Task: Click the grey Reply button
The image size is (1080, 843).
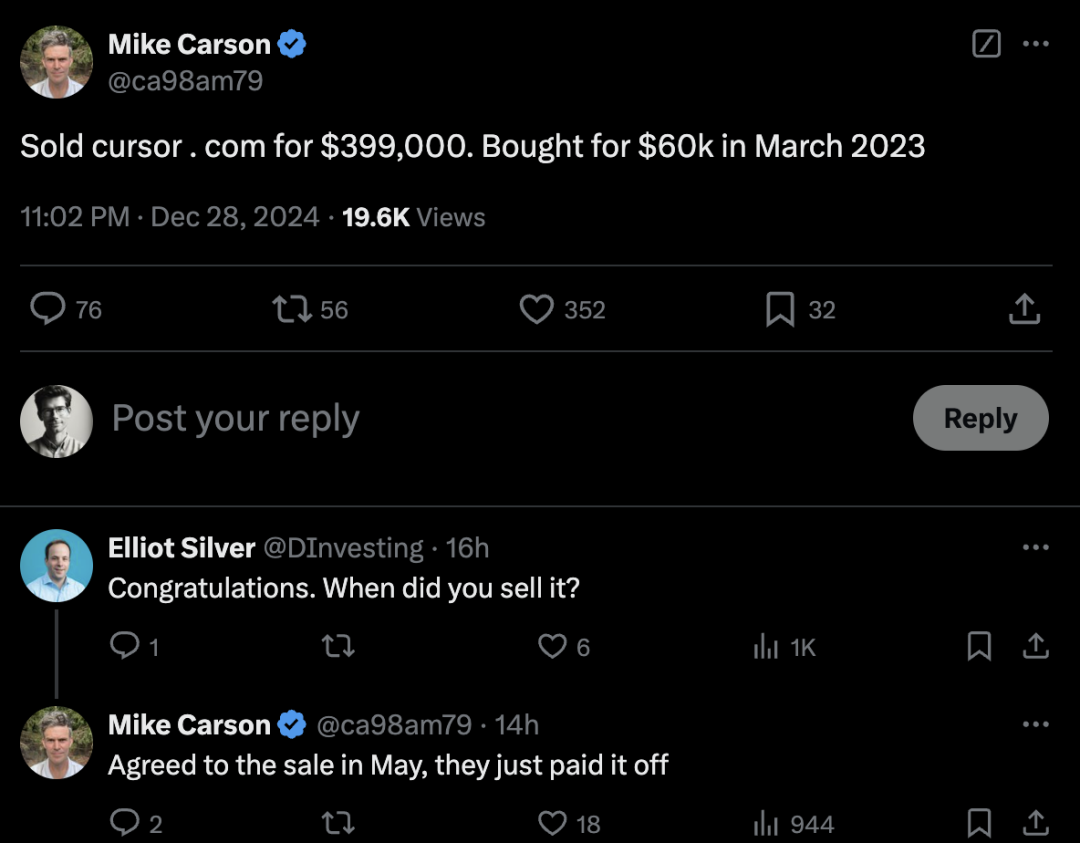Action: (x=980, y=418)
